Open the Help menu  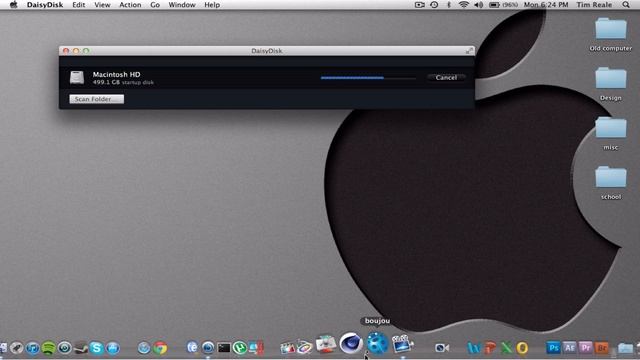[x=212, y=5]
